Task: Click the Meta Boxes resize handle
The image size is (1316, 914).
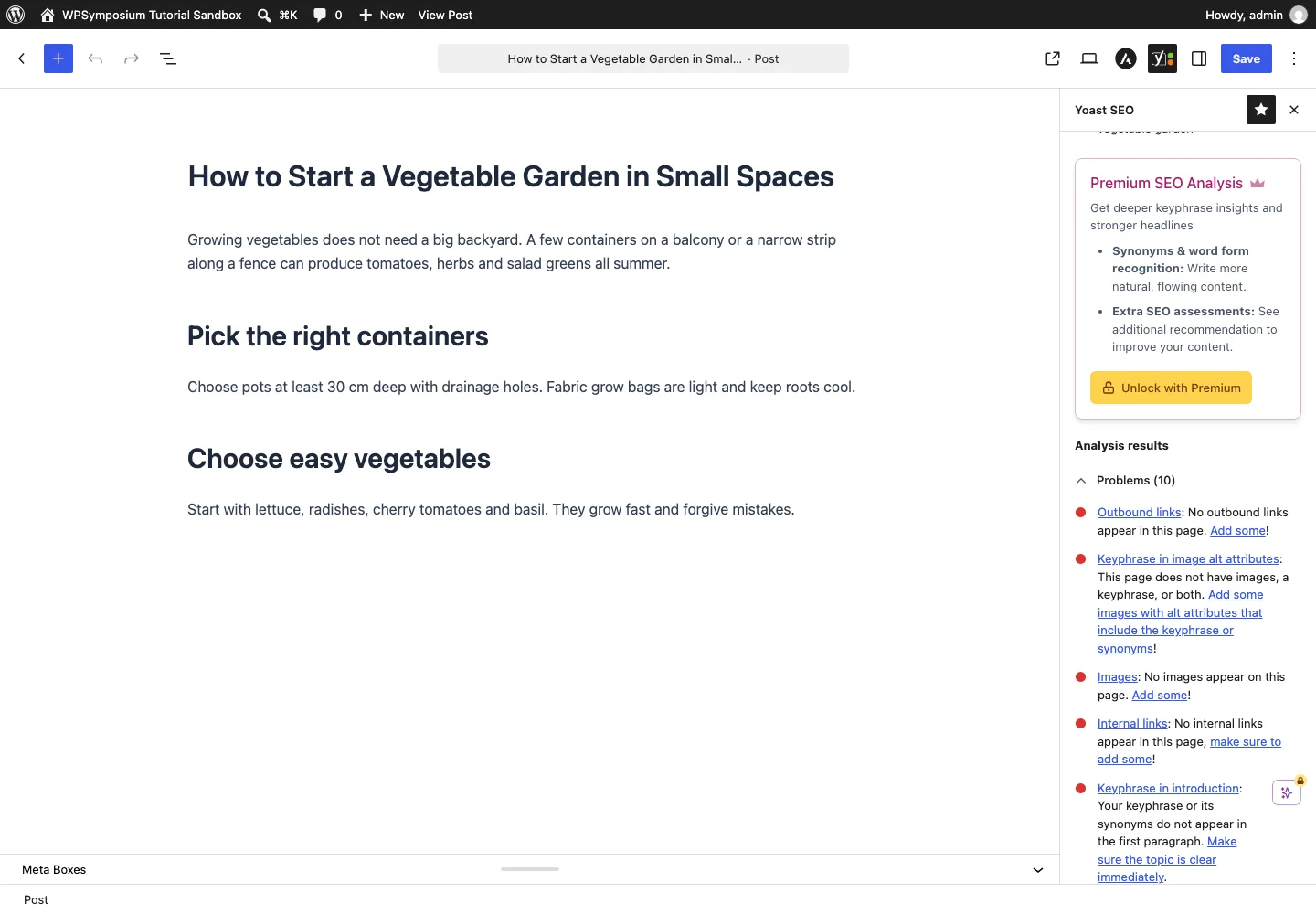Action: tap(530, 869)
